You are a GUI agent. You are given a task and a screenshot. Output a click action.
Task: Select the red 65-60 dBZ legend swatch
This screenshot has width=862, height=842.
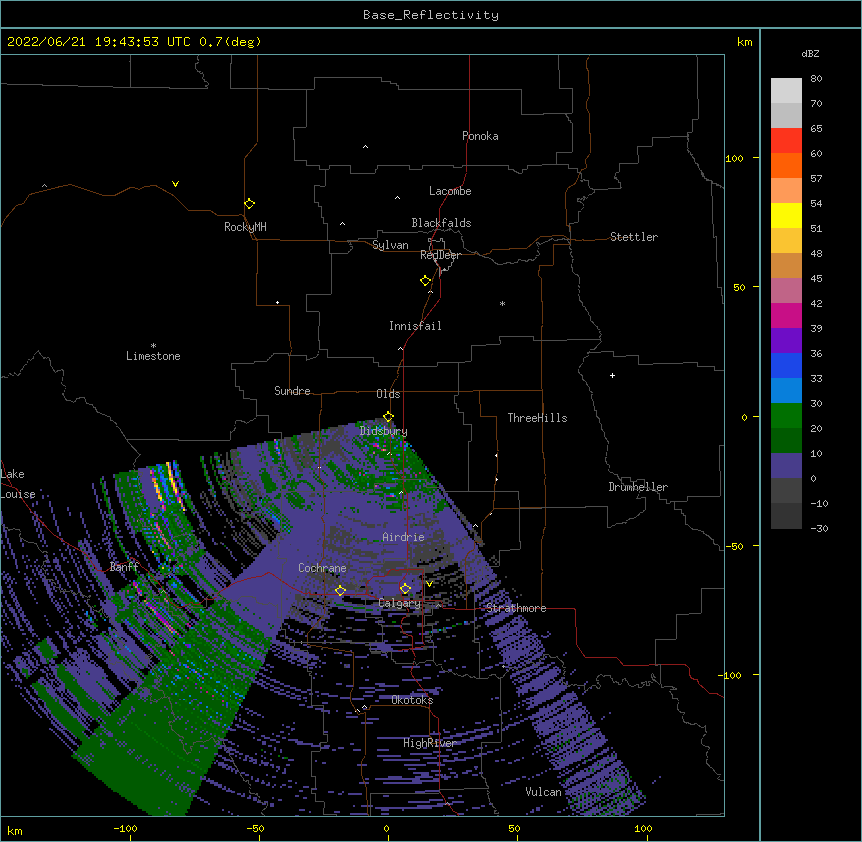pyautogui.click(x=786, y=140)
